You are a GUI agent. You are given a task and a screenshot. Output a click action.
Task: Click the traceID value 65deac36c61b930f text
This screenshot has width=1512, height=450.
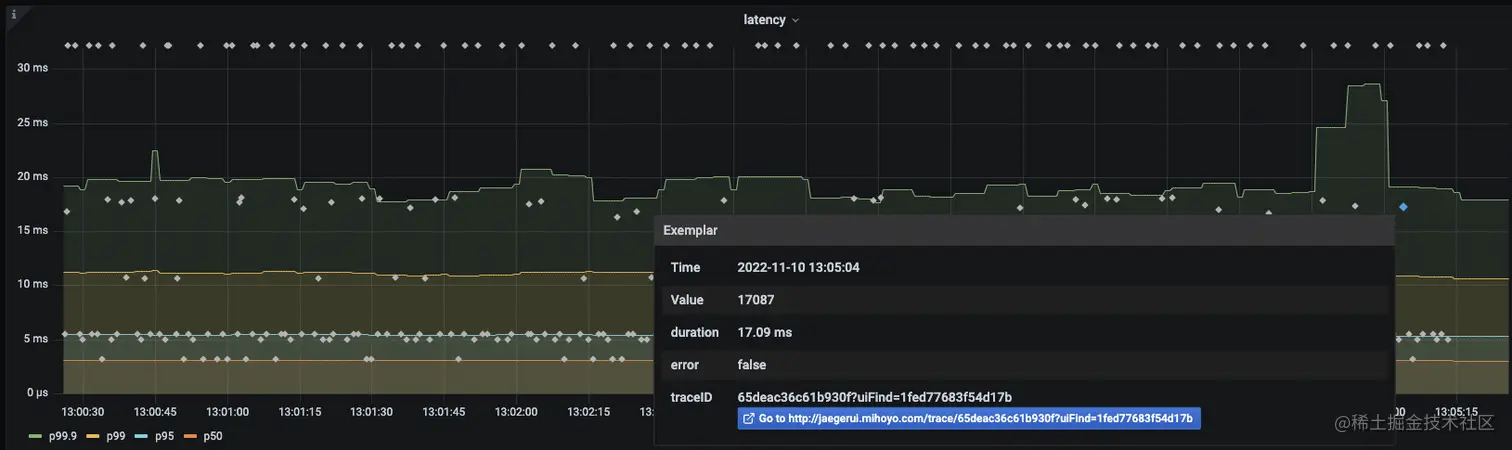coord(875,397)
